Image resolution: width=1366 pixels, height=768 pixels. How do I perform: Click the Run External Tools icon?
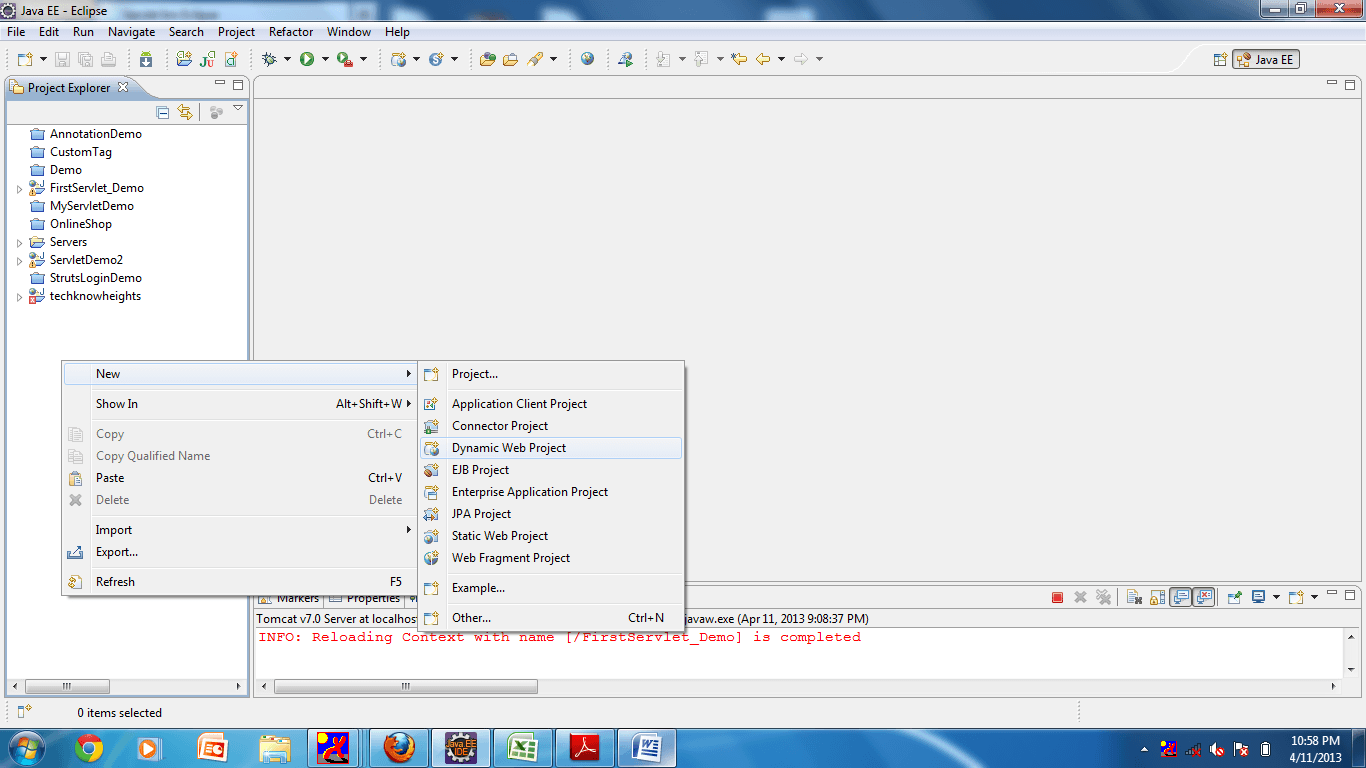pyautogui.click(x=345, y=59)
